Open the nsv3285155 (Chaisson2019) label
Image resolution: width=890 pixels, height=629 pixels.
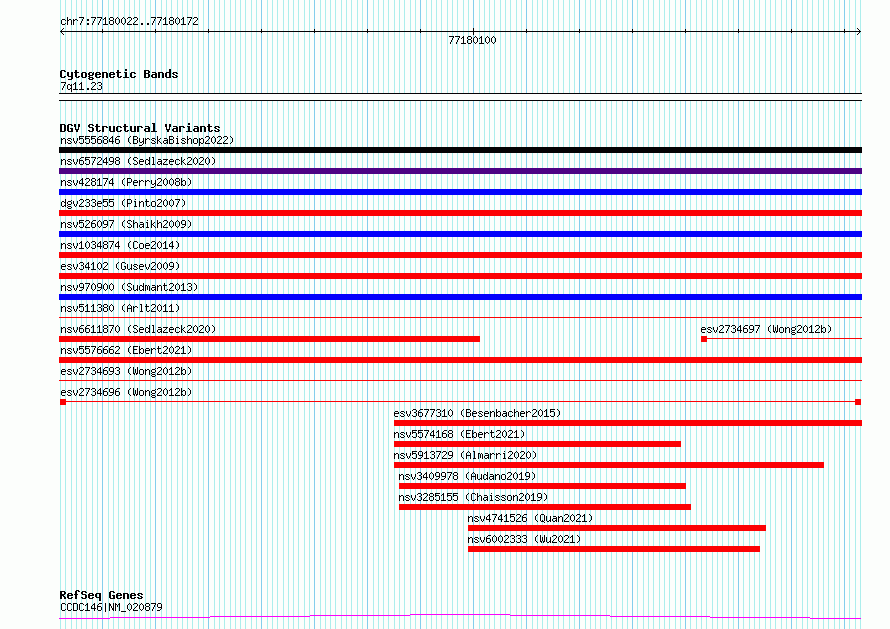point(473,497)
